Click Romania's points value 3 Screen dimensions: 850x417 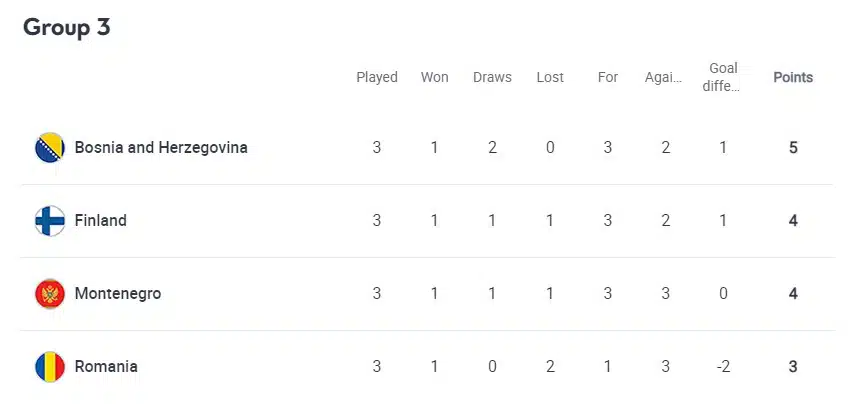coord(793,367)
